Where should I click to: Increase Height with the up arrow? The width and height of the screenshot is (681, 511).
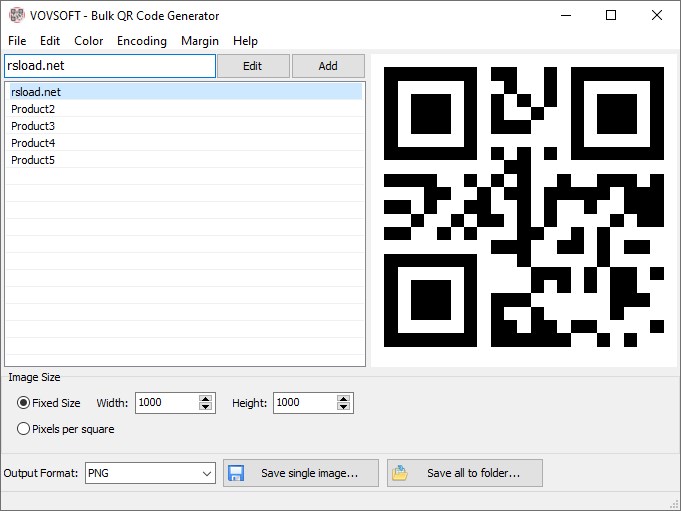(x=344, y=398)
